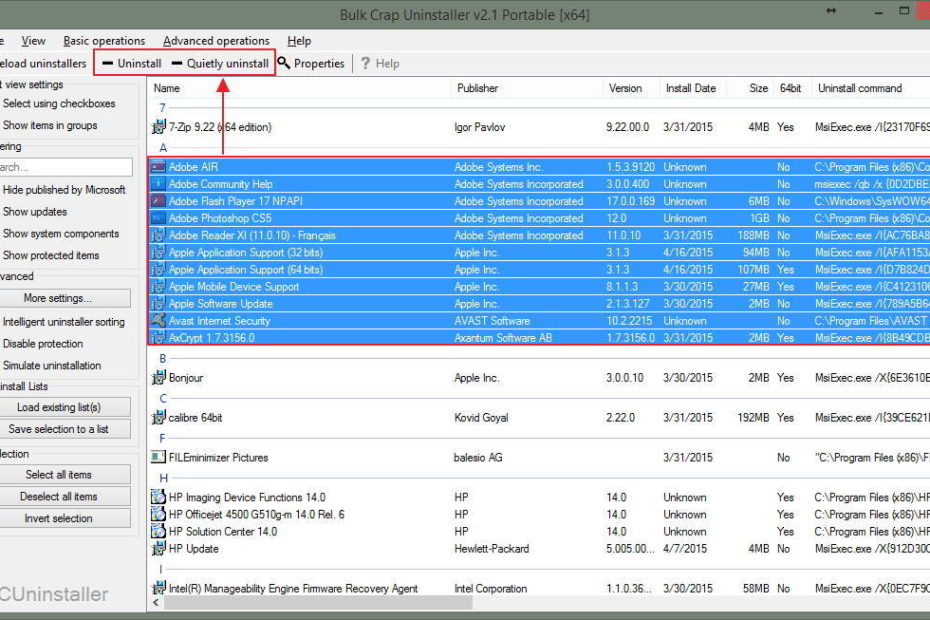Click the horizontal scrollbar thumb

(x=319, y=603)
